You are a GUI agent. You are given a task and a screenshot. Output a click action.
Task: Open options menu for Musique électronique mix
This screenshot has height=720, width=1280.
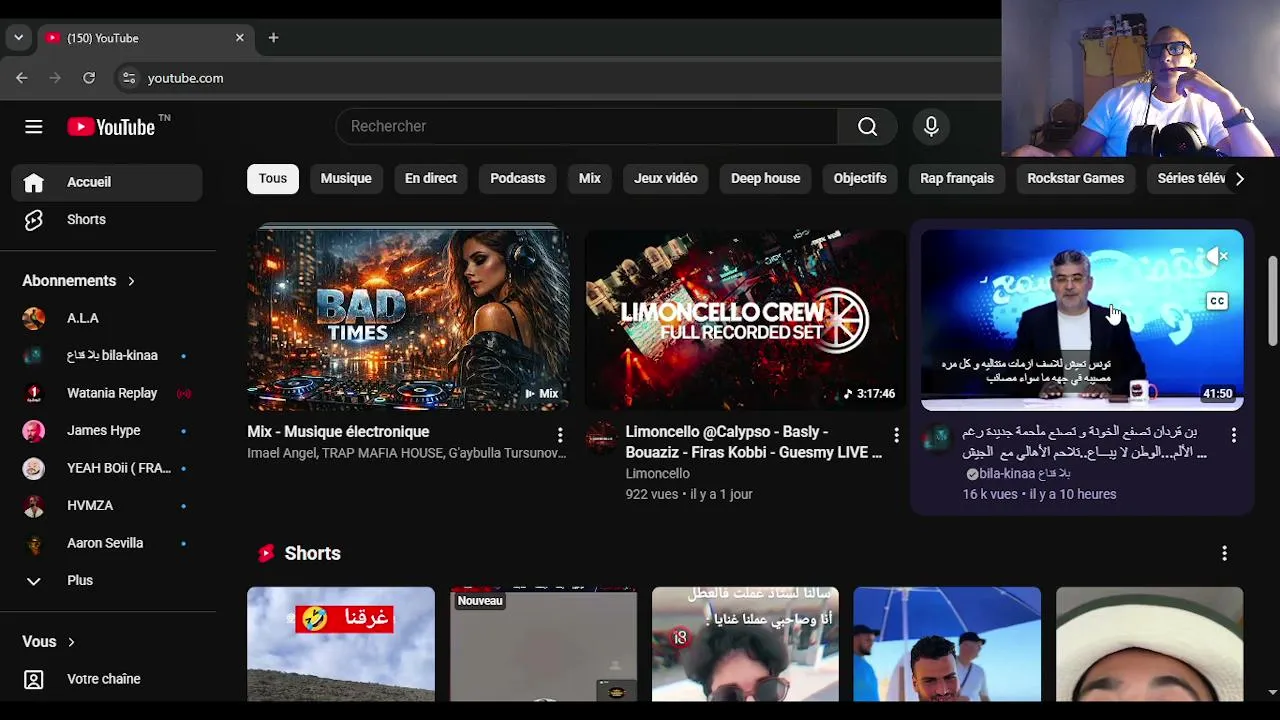560,435
